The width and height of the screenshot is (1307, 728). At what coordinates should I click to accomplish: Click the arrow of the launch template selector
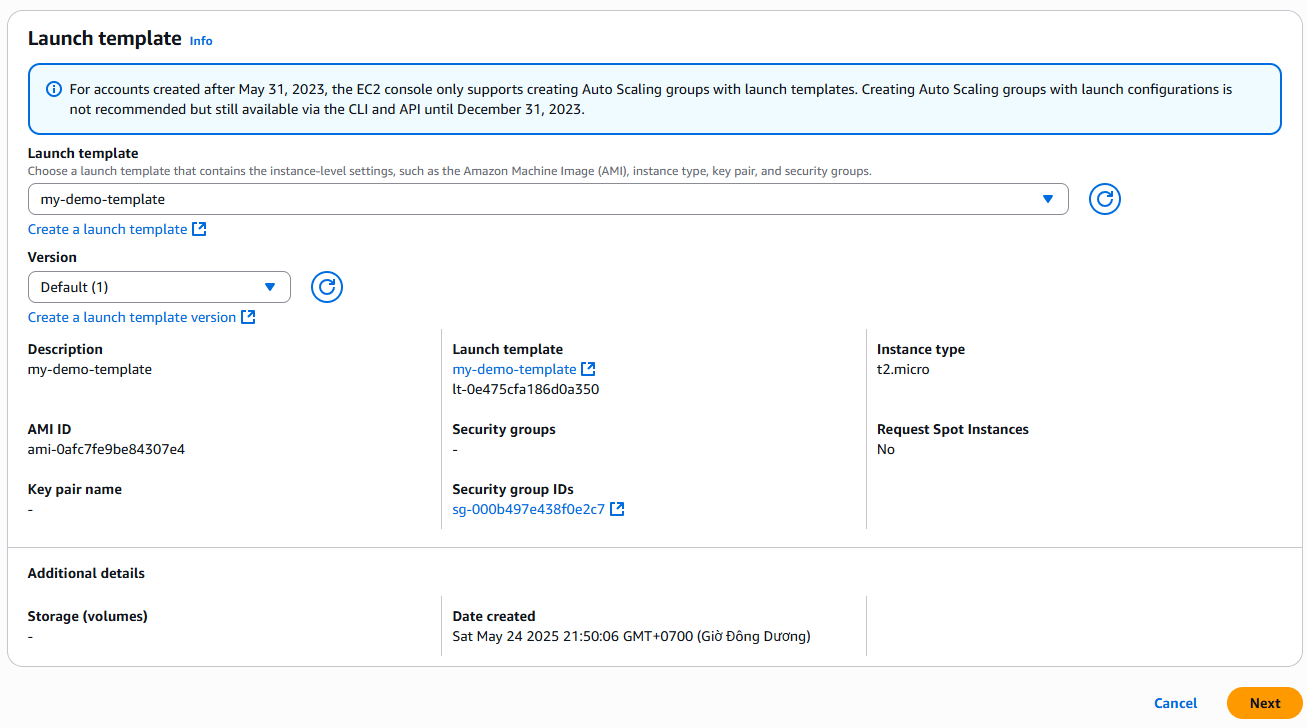coord(1047,199)
